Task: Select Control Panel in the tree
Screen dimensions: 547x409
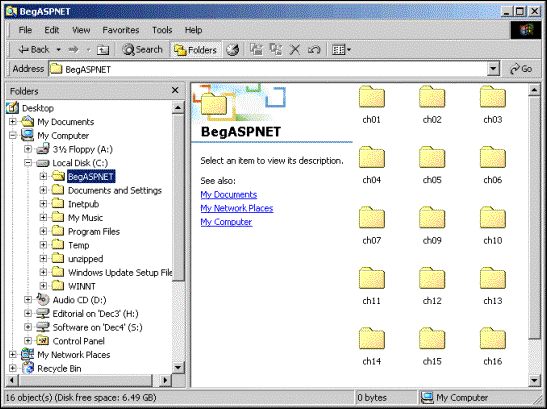Action: coord(78,341)
